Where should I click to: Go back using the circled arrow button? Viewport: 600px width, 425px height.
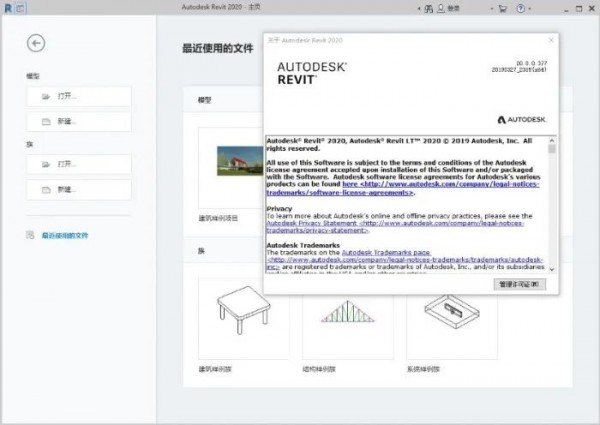coord(36,43)
